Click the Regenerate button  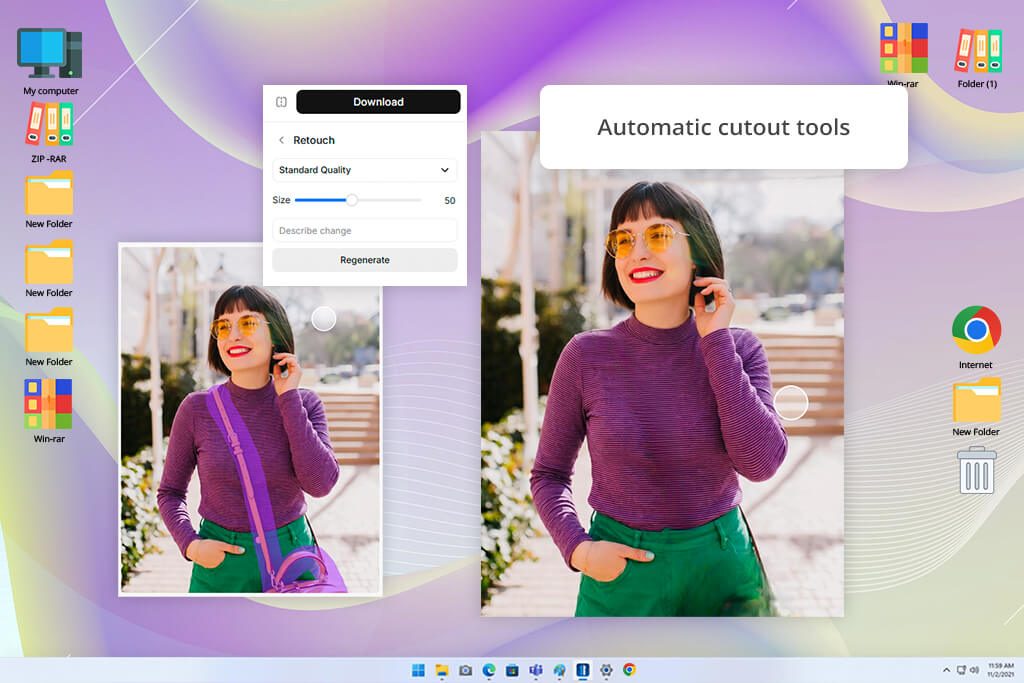(364, 260)
